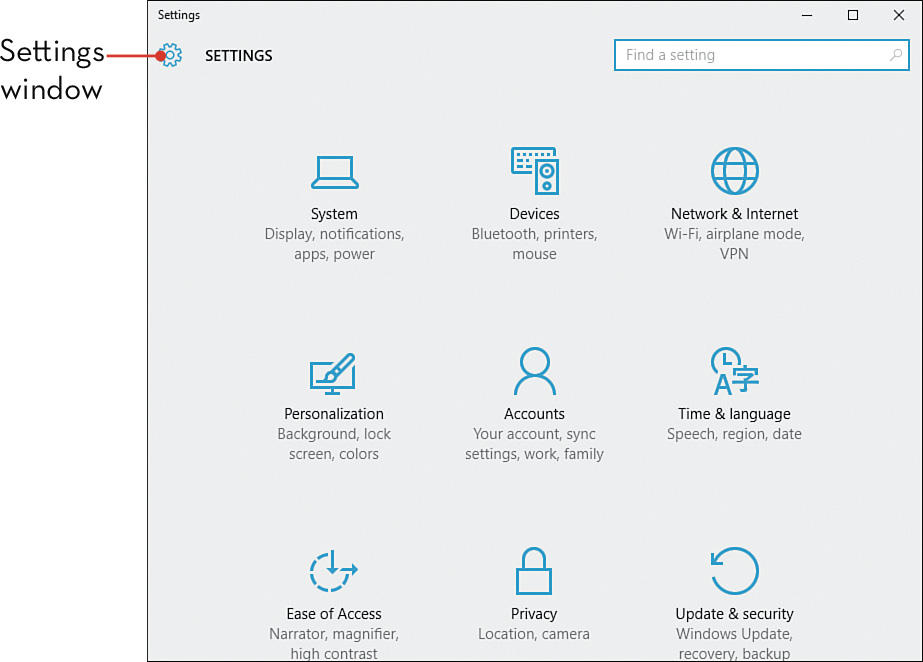Maximize the Settings window
Image resolution: width=923 pixels, height=662 pixels.
tap(853, 15)
